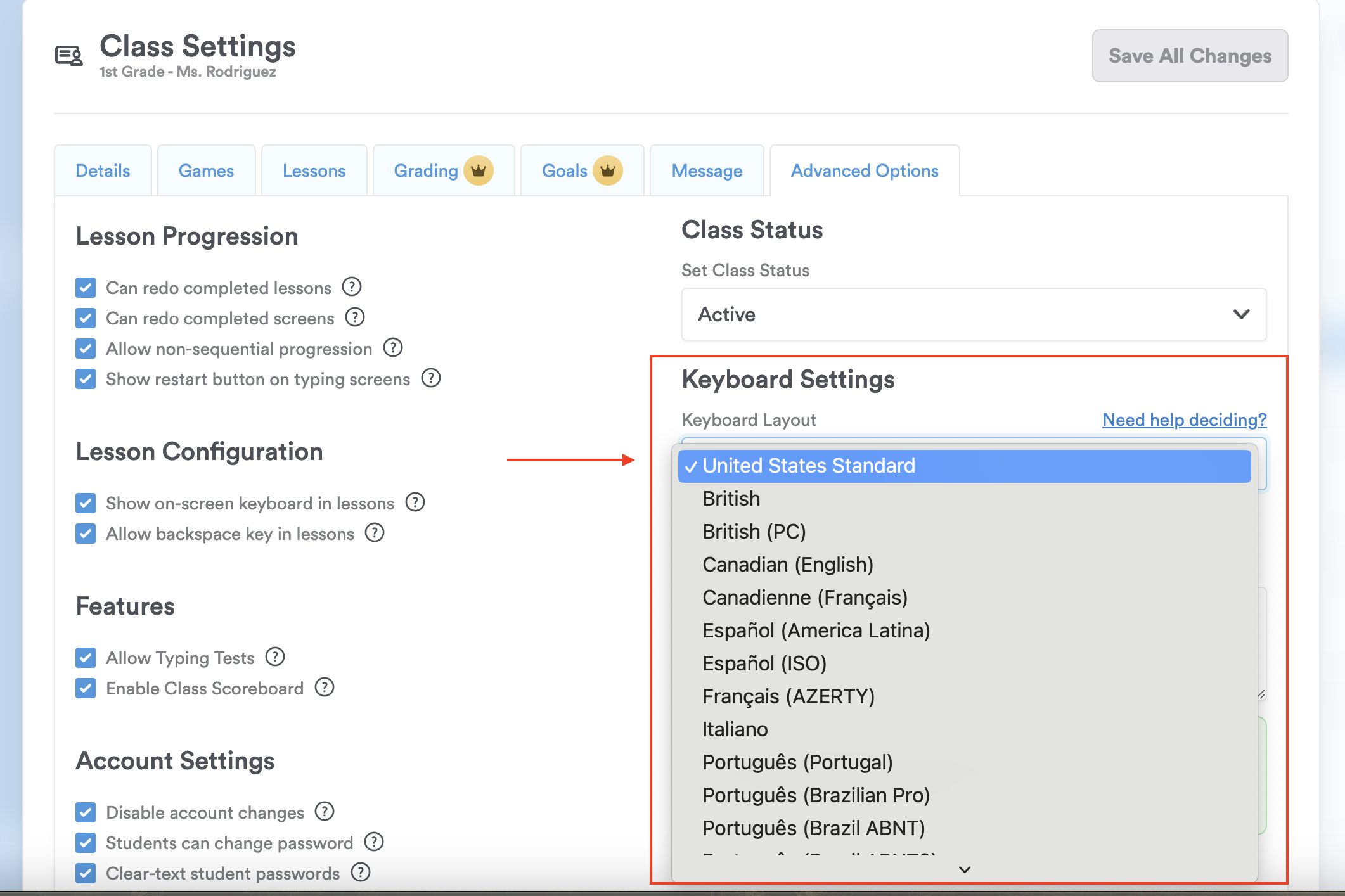The height and width of the screenshot is (896, 1345).
Task: Select the Italiano keyboard layout
Action: pos(735,729)
